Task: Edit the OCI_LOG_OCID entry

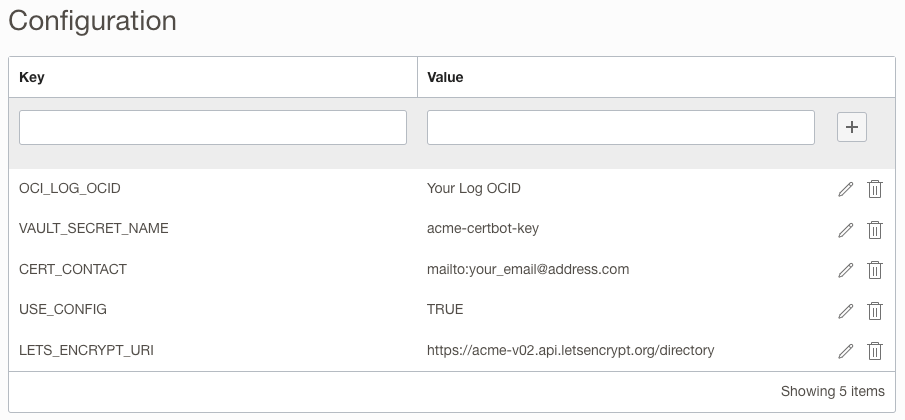Action: [846, 189]
